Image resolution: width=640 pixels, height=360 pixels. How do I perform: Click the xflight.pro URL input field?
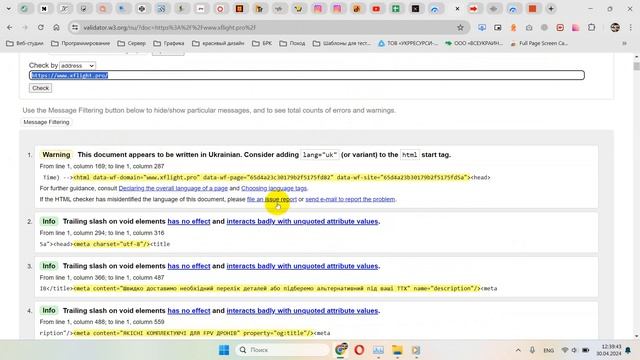(x=307, y=75)
